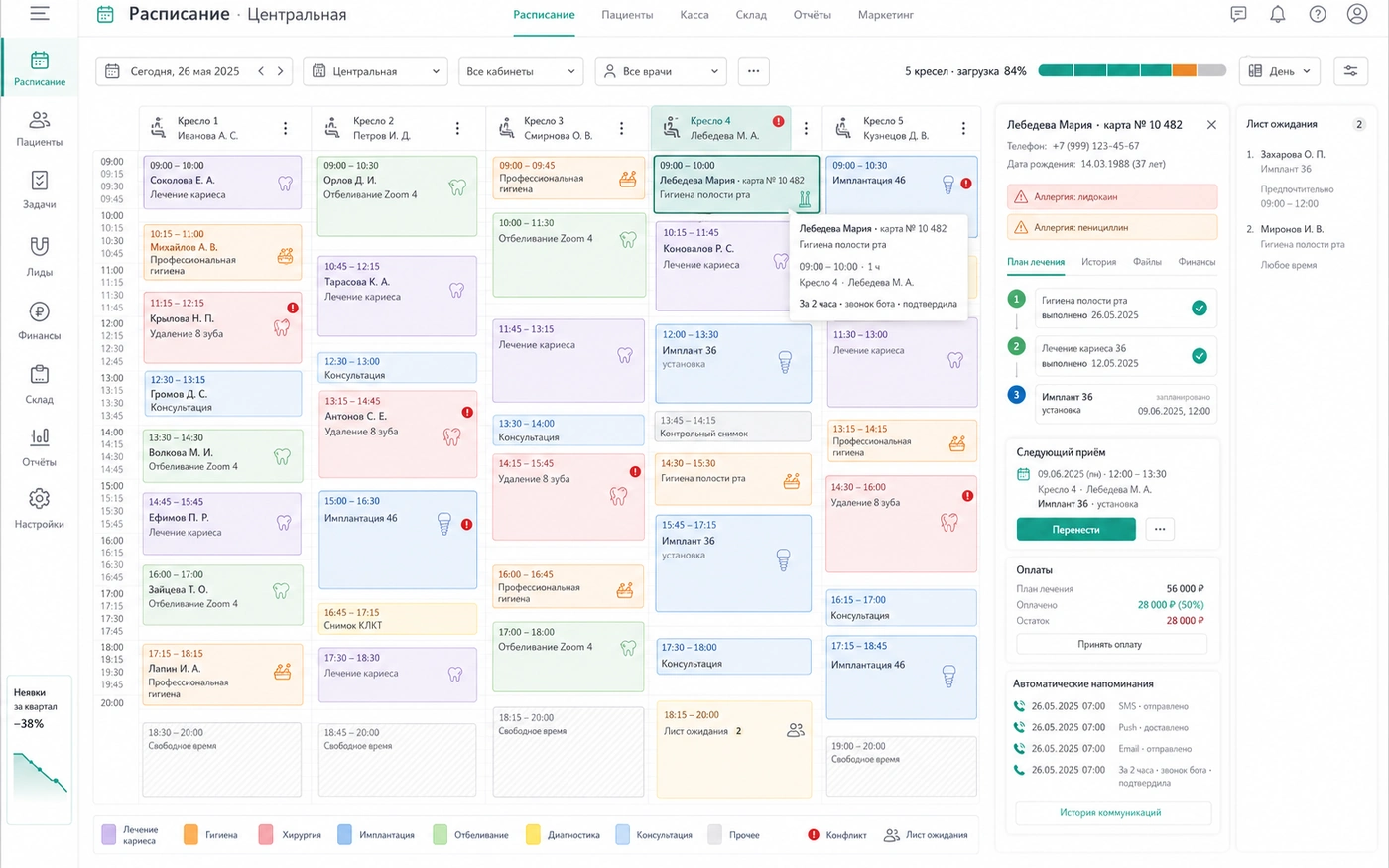Screen dimensions: 1389x868
Task: Go to Пациенты in the sidebar
Action: 40,129
